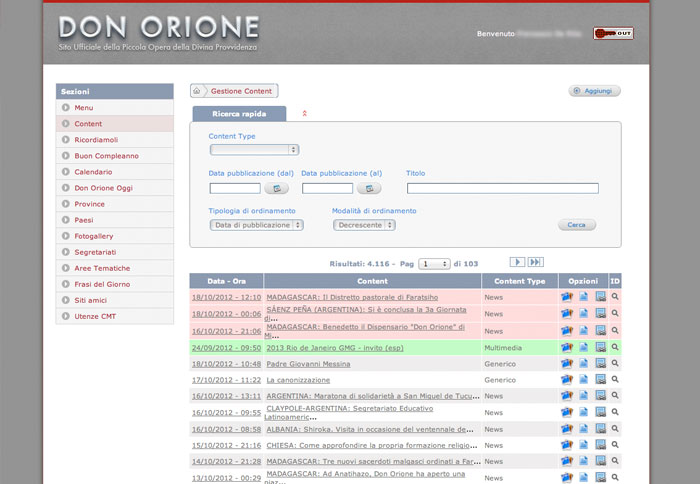The height and width of the screenshot is (484, 700).
Task: Open Aree Tematiche section in sidebar
Action: [x=115, y=268]
